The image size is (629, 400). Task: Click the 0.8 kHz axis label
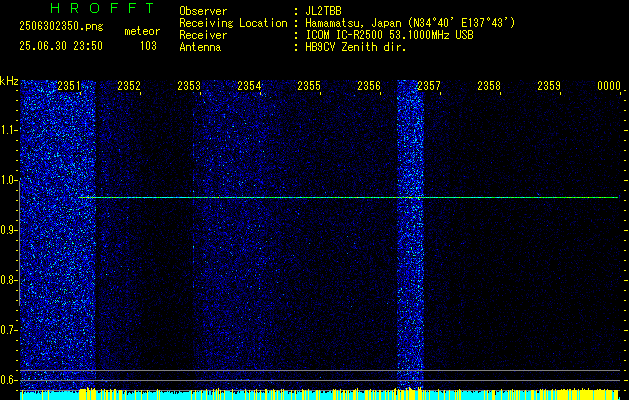pyautogui.click(x=8, y=280)
